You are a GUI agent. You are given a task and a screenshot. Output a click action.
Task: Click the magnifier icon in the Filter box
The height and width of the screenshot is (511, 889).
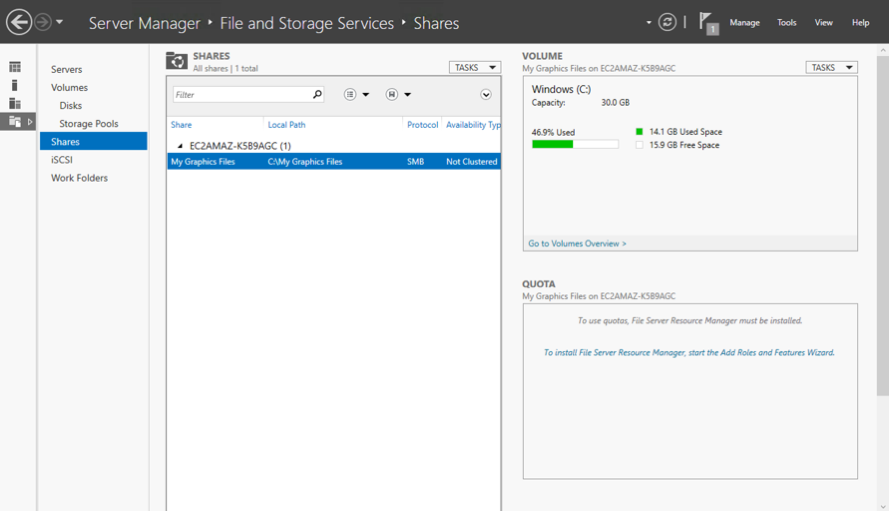[317, 95]
